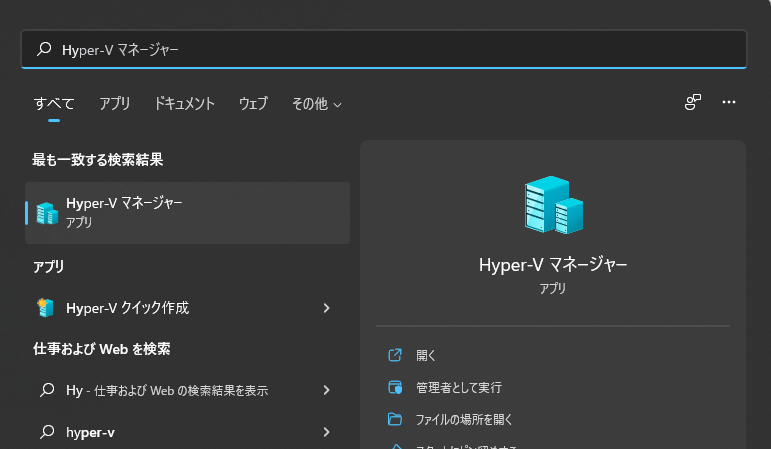The image size is (771, 449).
Task: Click 管理者として実行 action
Action: [458, 387]
